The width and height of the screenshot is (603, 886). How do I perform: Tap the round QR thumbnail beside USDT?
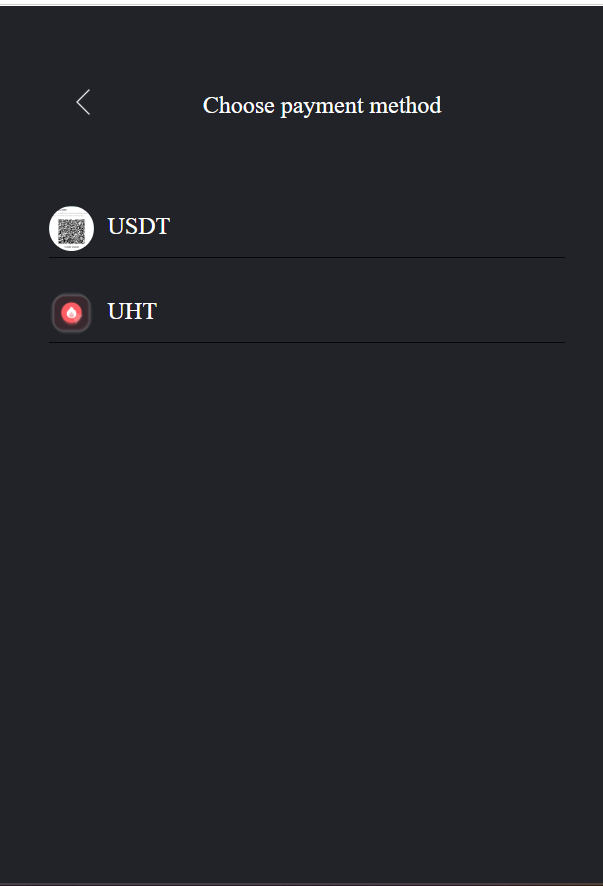(x=71, y=228)
